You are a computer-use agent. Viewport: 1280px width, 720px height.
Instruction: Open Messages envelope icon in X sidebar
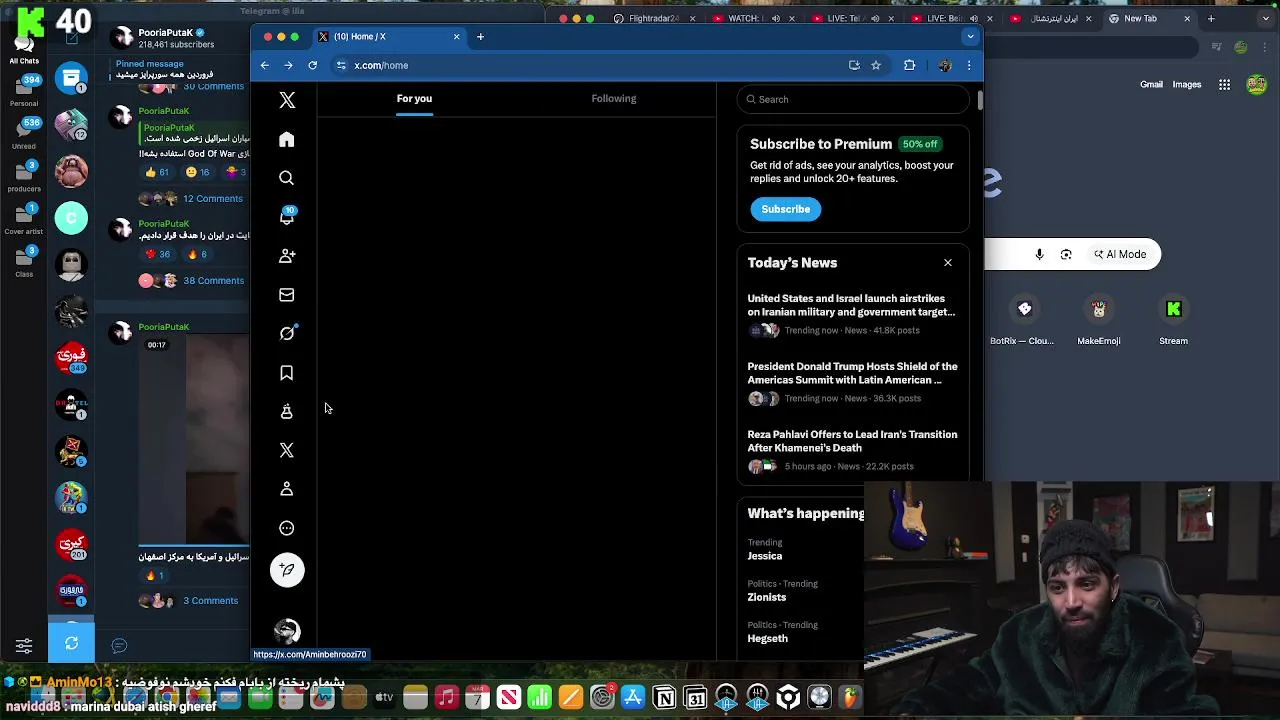287,295
